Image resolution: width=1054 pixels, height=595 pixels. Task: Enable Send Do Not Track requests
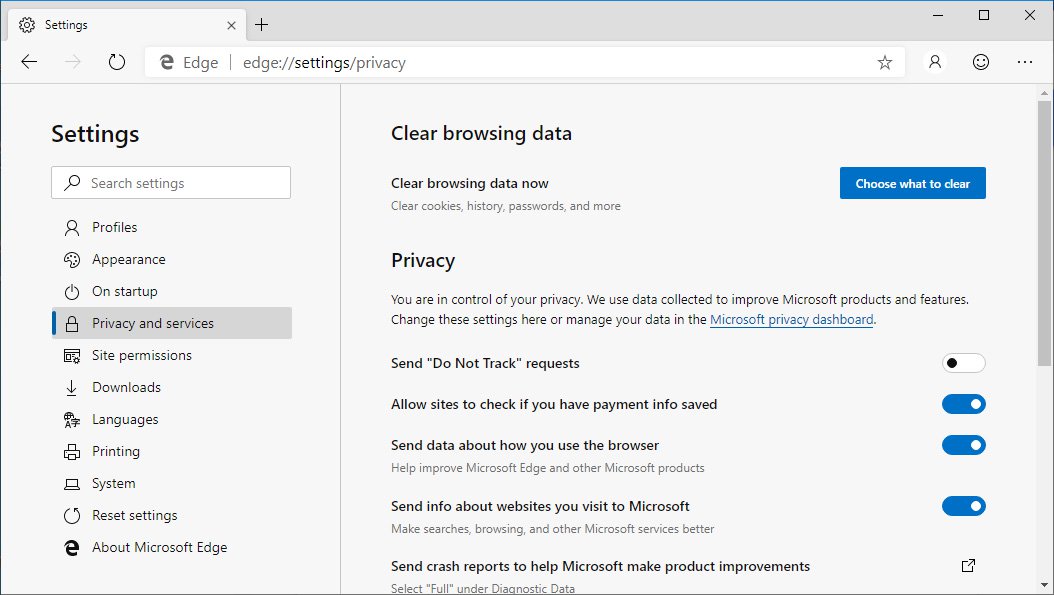(963, 363)
